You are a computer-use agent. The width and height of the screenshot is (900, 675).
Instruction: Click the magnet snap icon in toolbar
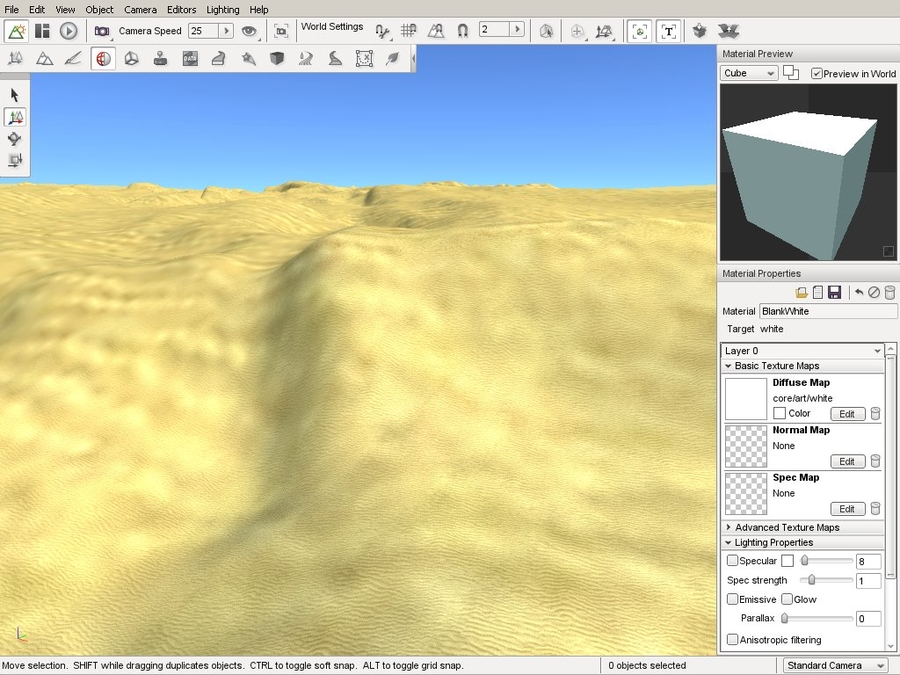[462, 30]
